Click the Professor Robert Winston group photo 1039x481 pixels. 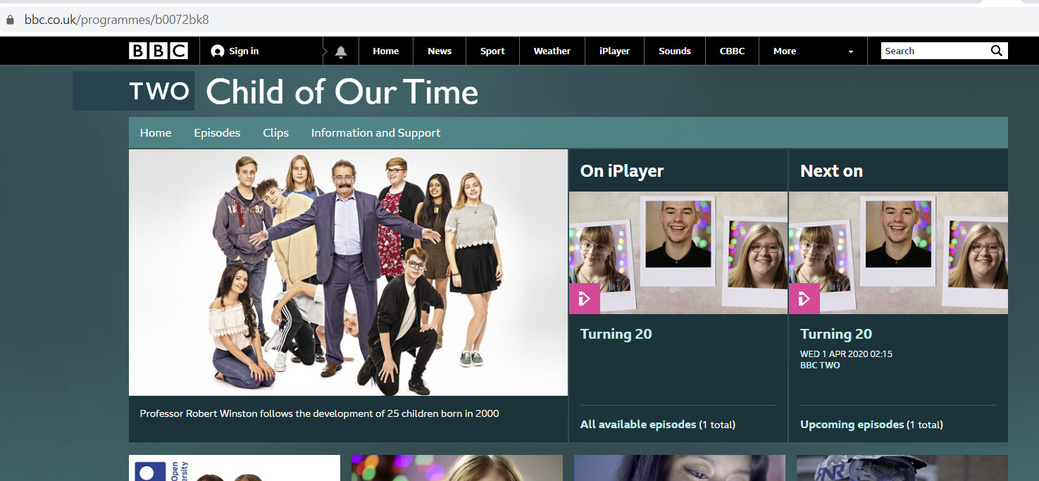click(349, 273)
